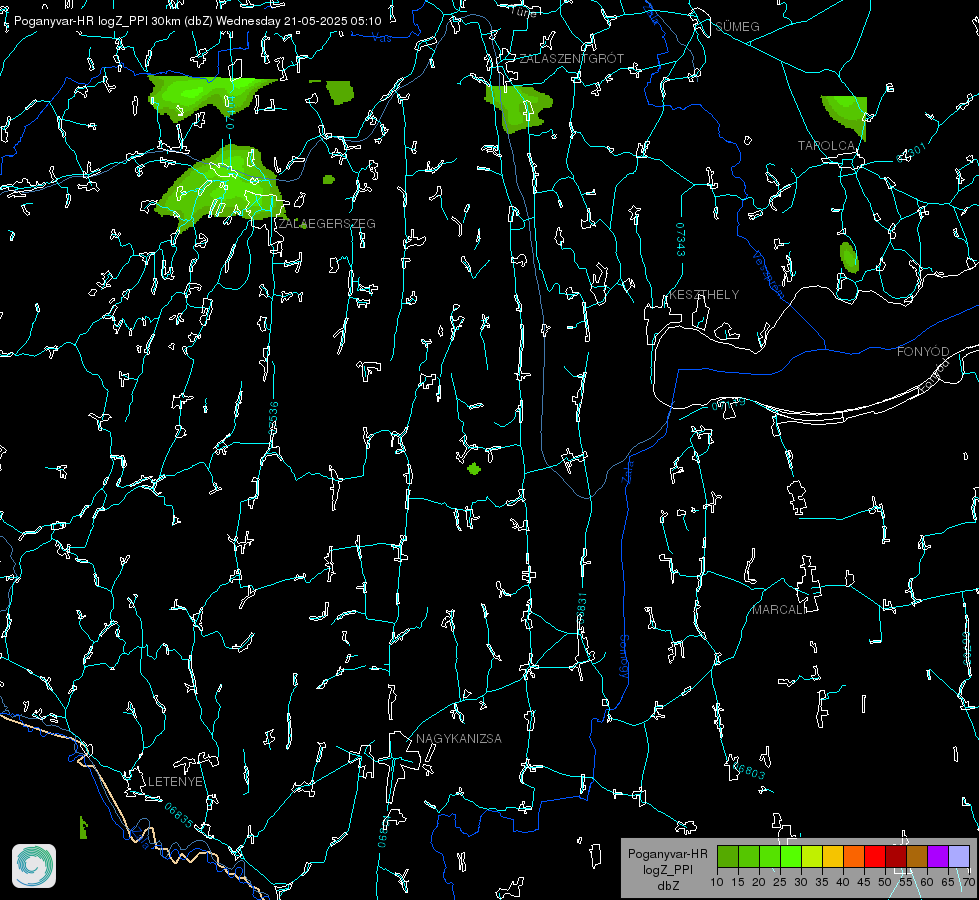Image resolution: width=979 pixels, height=900 pixels.
Task: Select the ZALAEGERSZEG city label
Action: 327,223
